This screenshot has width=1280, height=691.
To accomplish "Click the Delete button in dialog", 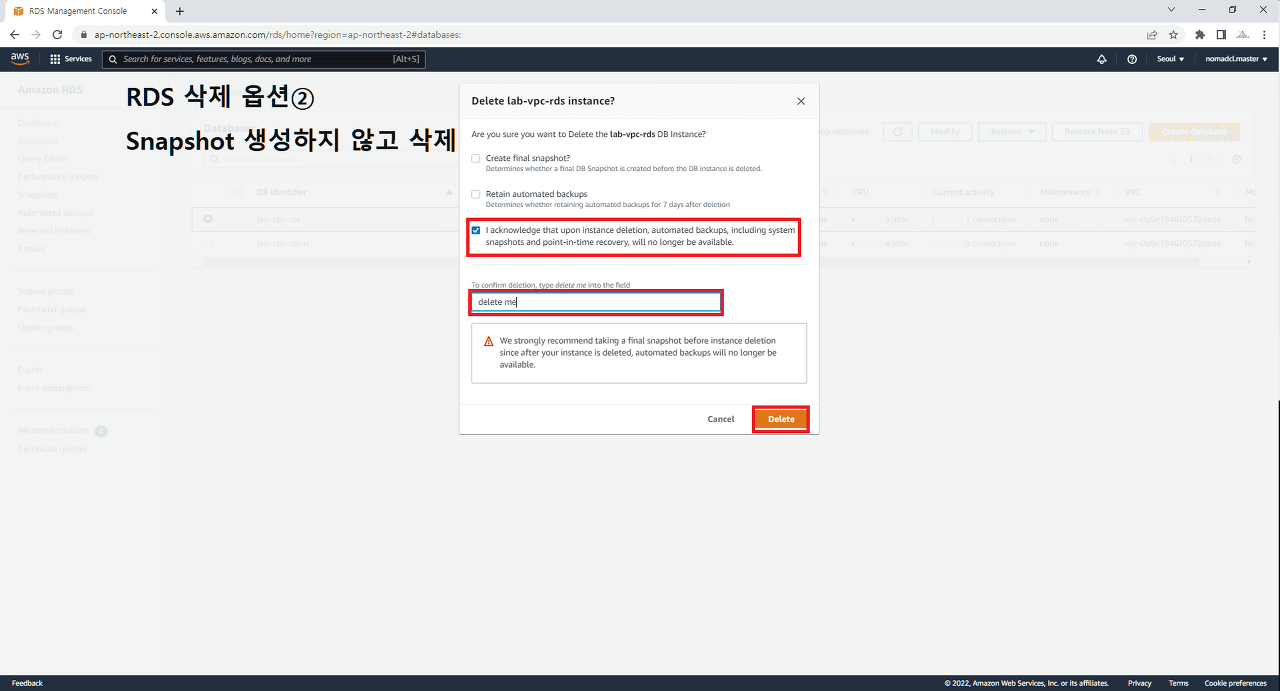I will tap(781, 419).
